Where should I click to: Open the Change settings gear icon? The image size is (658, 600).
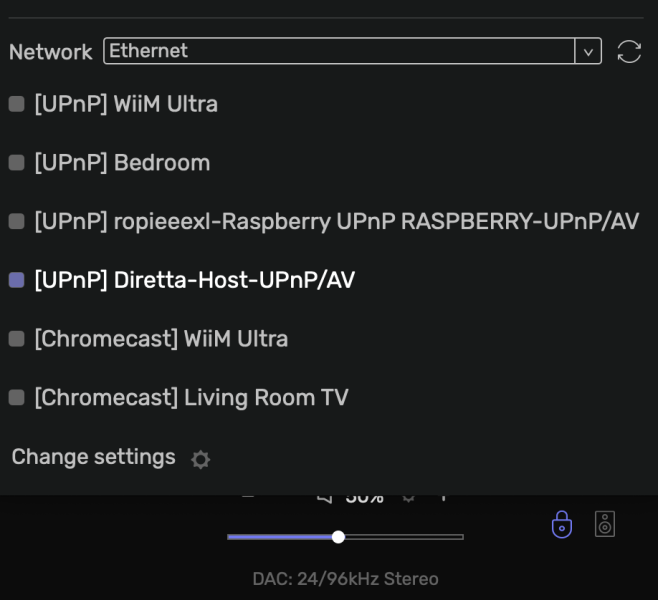(201, 459)
